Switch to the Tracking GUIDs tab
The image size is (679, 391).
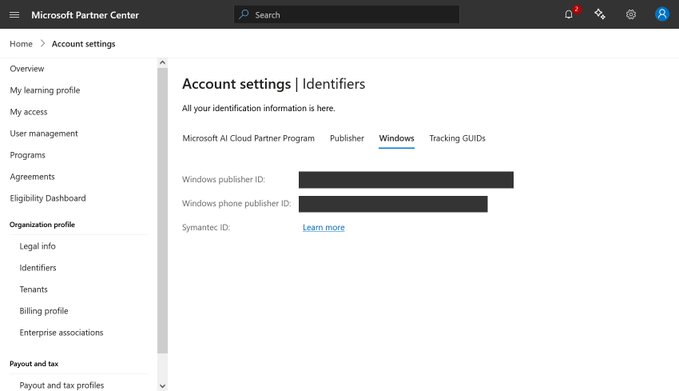pos(457,138)
